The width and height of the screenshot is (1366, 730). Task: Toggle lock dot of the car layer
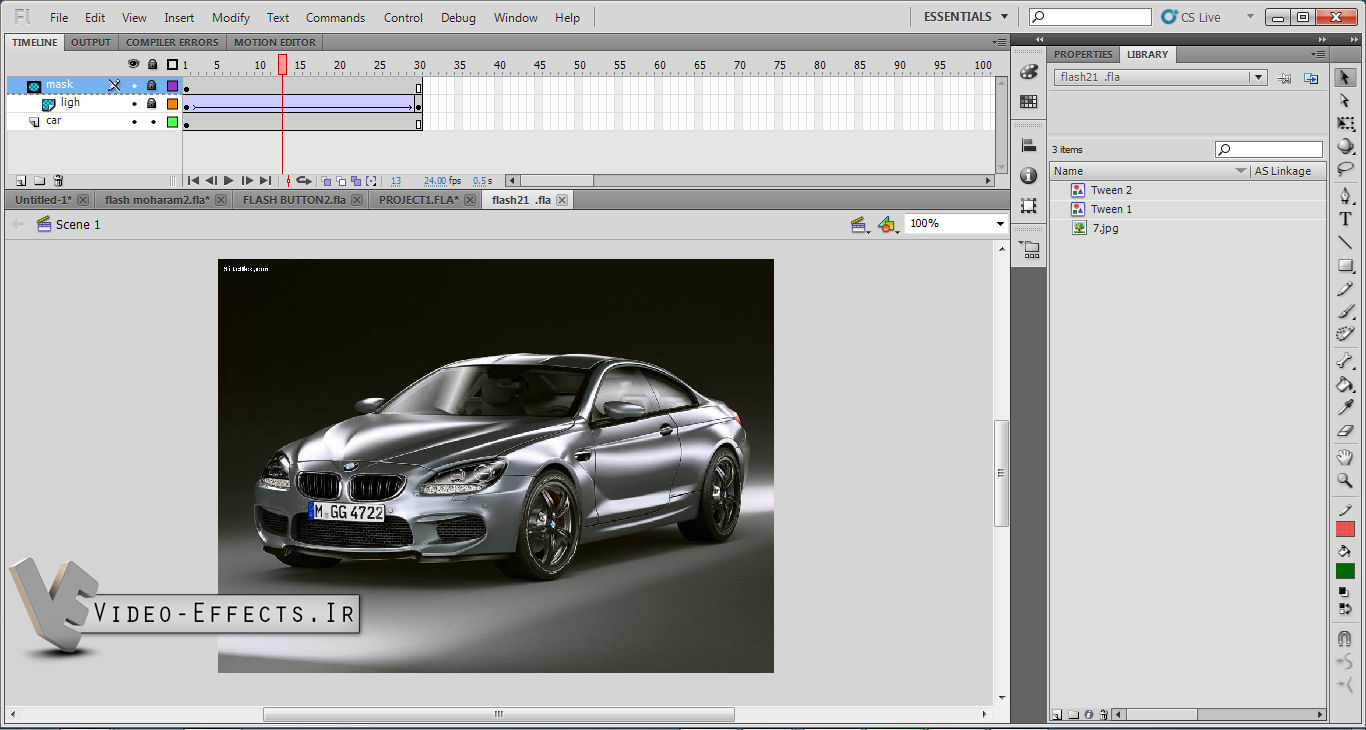click(x=153, y=122)
